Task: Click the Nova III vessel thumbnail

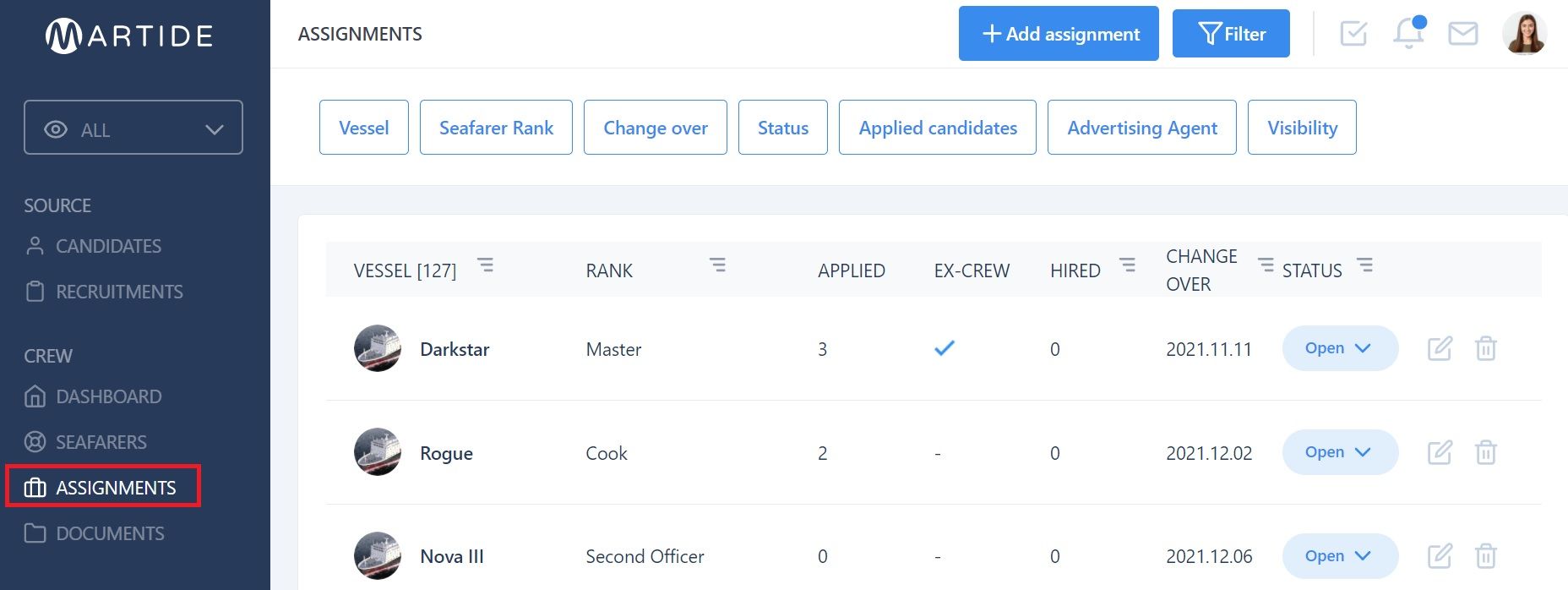Action: pos(377,555)
